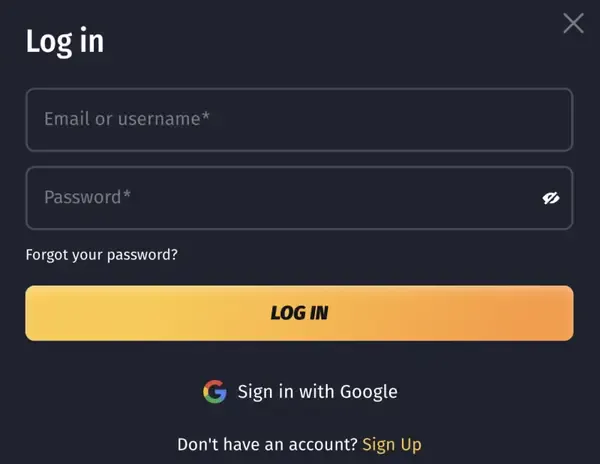Start password recovery via Forgot your password

coord(102,254)
